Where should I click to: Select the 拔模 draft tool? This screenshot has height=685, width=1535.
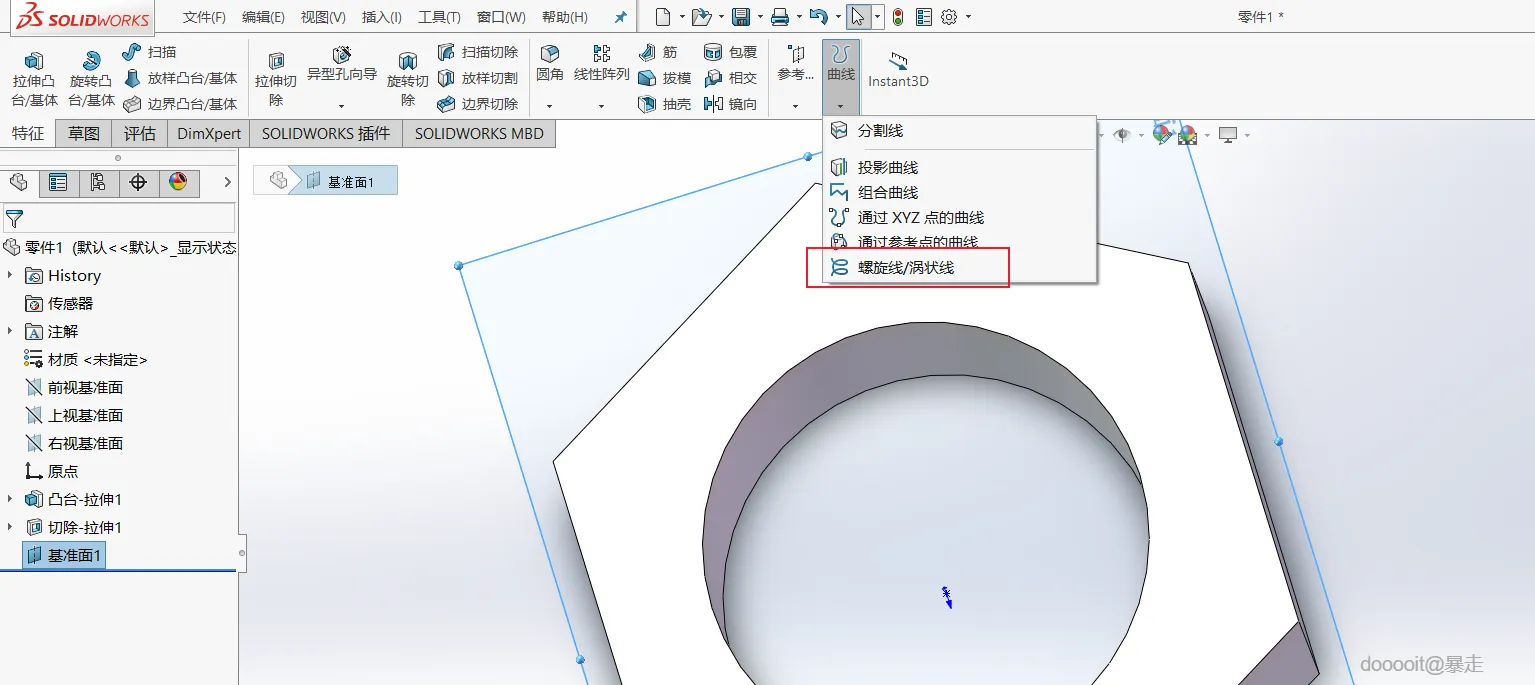click(665, 78)
